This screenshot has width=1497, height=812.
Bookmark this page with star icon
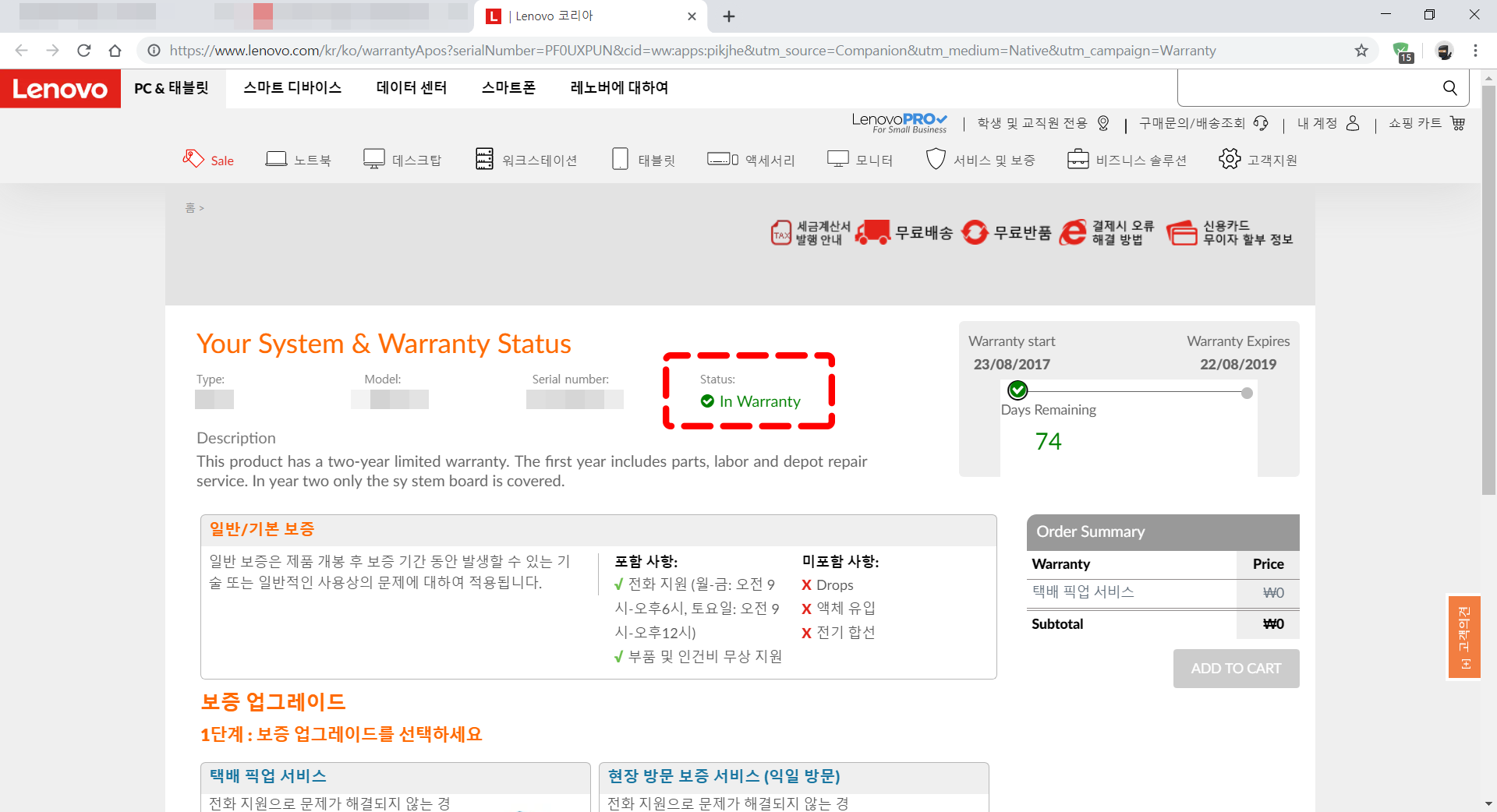[x=1361, y=51]
